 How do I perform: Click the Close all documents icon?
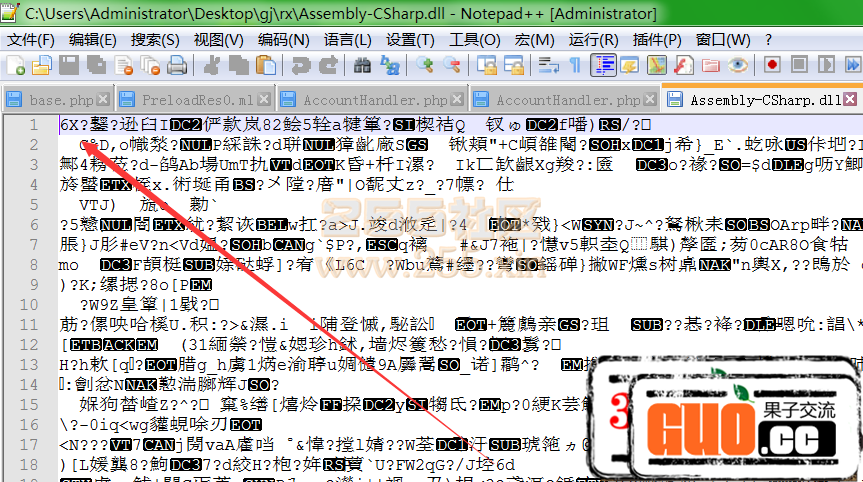143,65
